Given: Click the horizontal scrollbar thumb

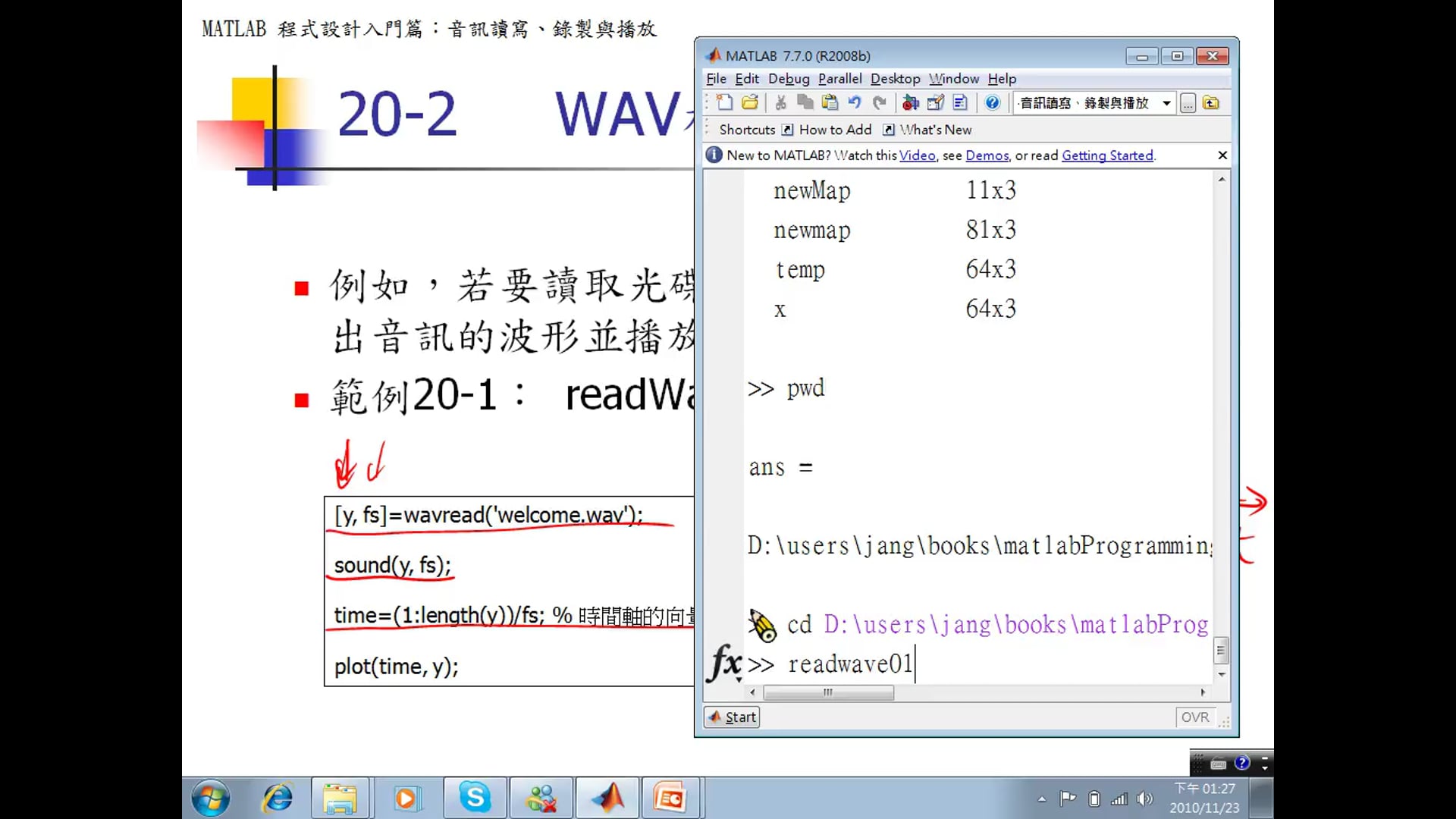Looking at the screenshot, I should [828, 692].
